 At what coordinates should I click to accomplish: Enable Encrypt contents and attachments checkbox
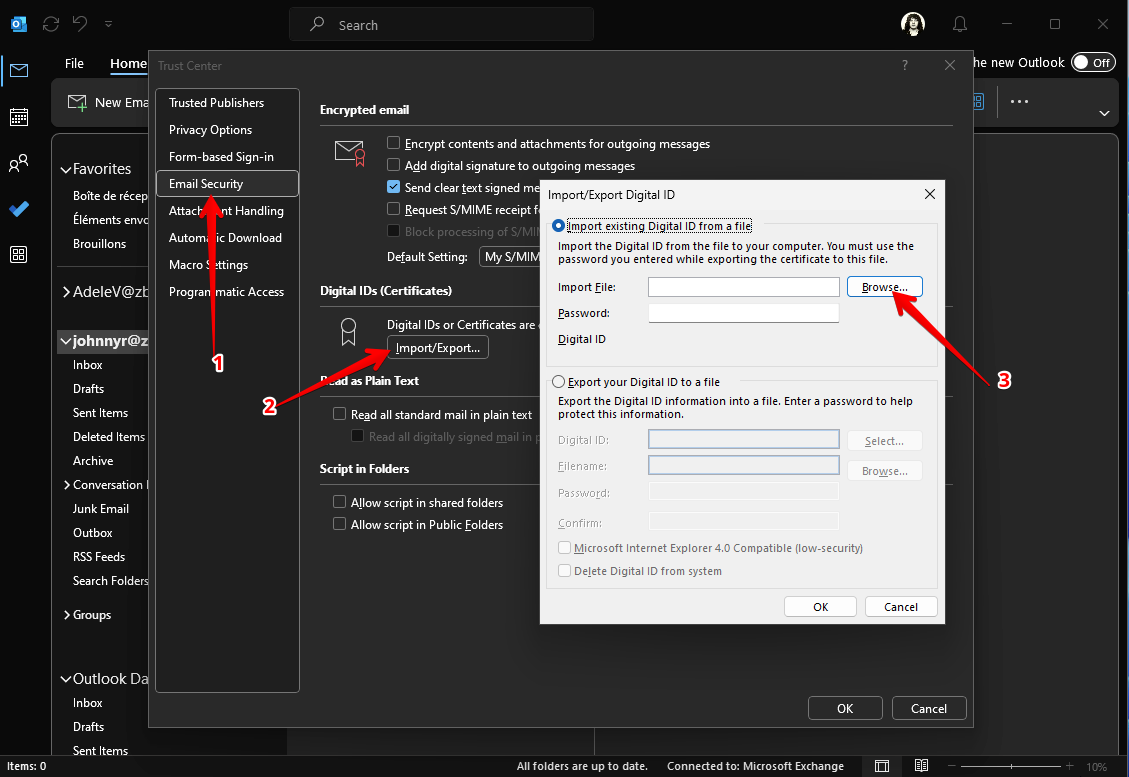point(394,144)
